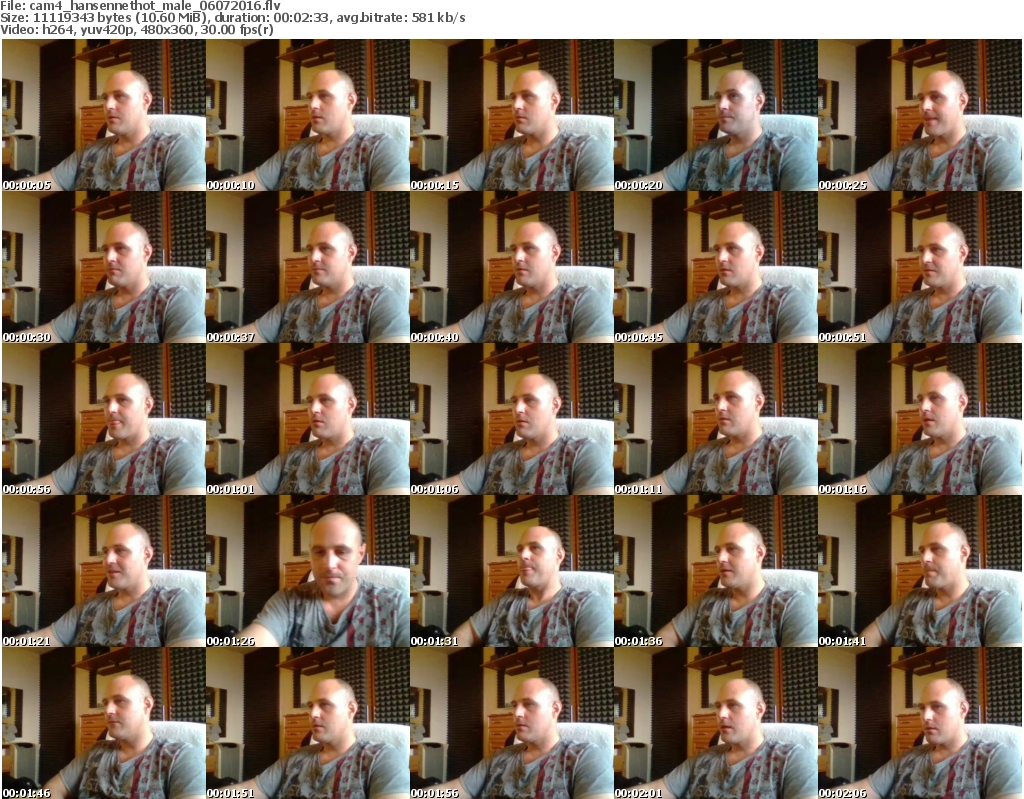Pick the thumbnail marked 00:01:36
The image size is (1024, 799).
click(x=715, y=571)
